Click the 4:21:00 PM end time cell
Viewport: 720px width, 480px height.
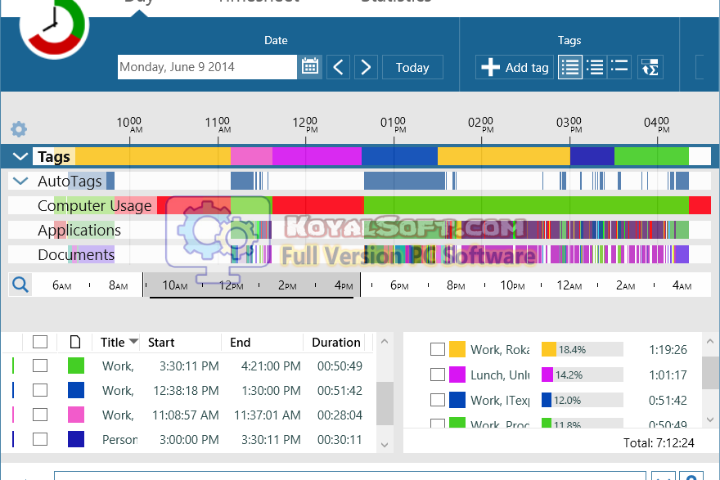pyautogui.click(x=271, y=366)
